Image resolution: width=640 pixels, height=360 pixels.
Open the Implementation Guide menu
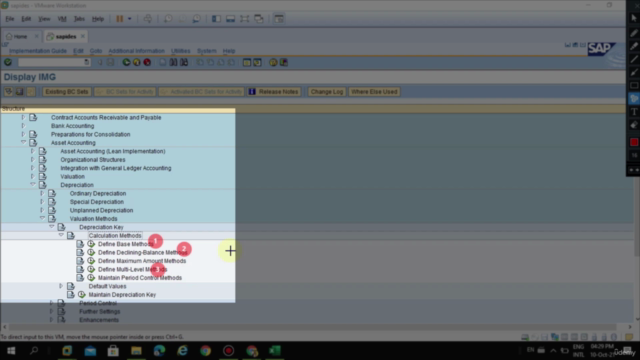click(x=38, y=51)
